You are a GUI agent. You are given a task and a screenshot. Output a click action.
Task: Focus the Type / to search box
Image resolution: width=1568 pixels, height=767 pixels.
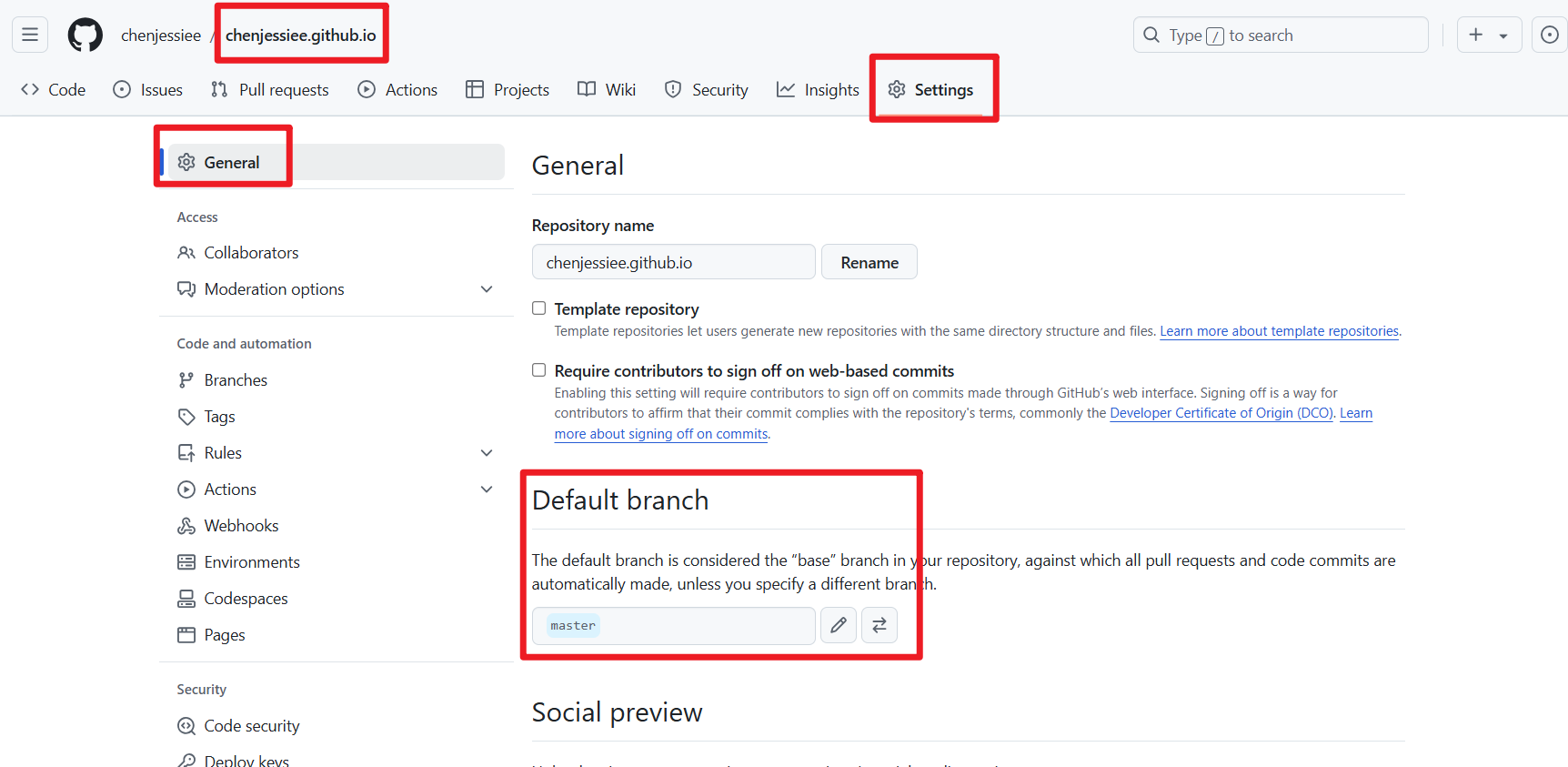click(1281, 35)
